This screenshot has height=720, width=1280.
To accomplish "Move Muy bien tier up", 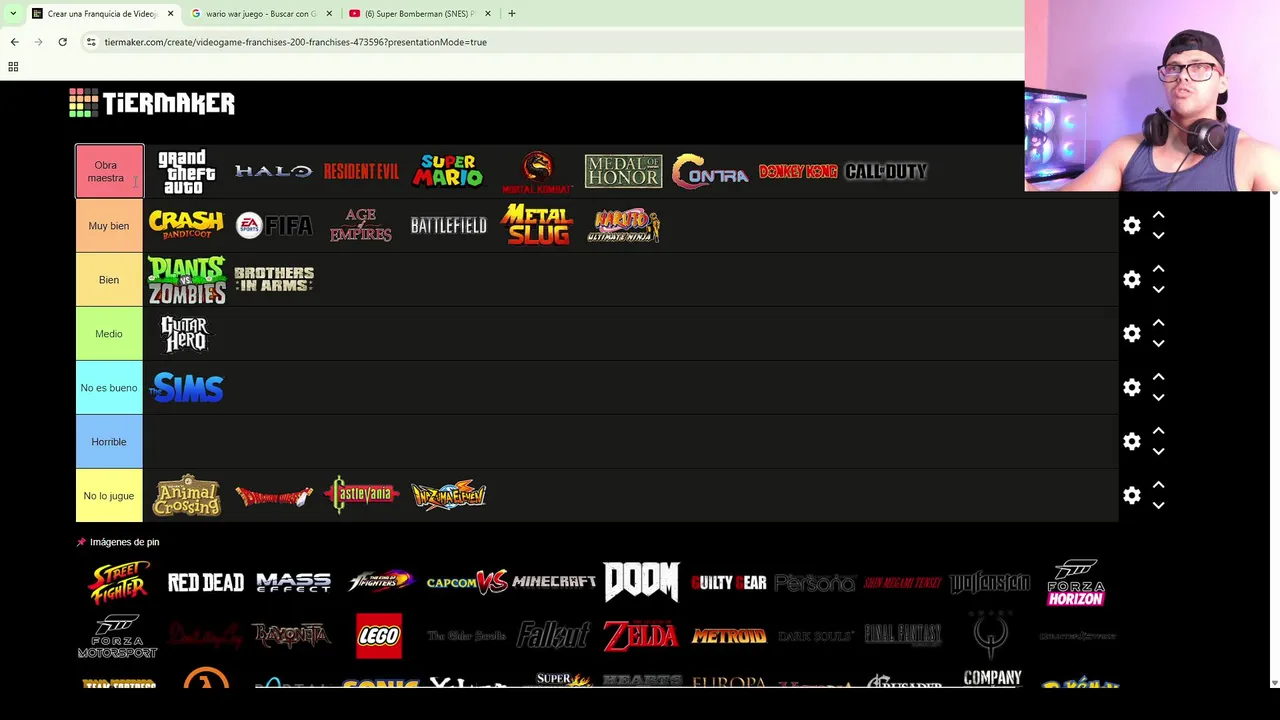I will (x=1158, y=215).
